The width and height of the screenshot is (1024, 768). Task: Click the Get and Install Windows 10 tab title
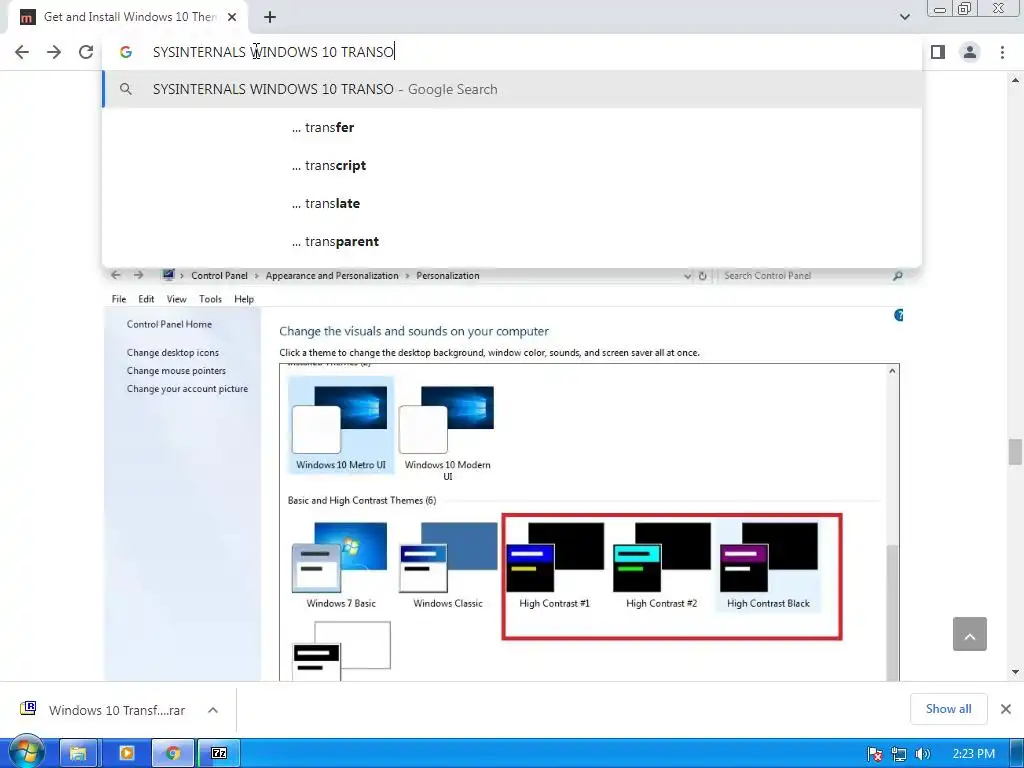(130, 17)
